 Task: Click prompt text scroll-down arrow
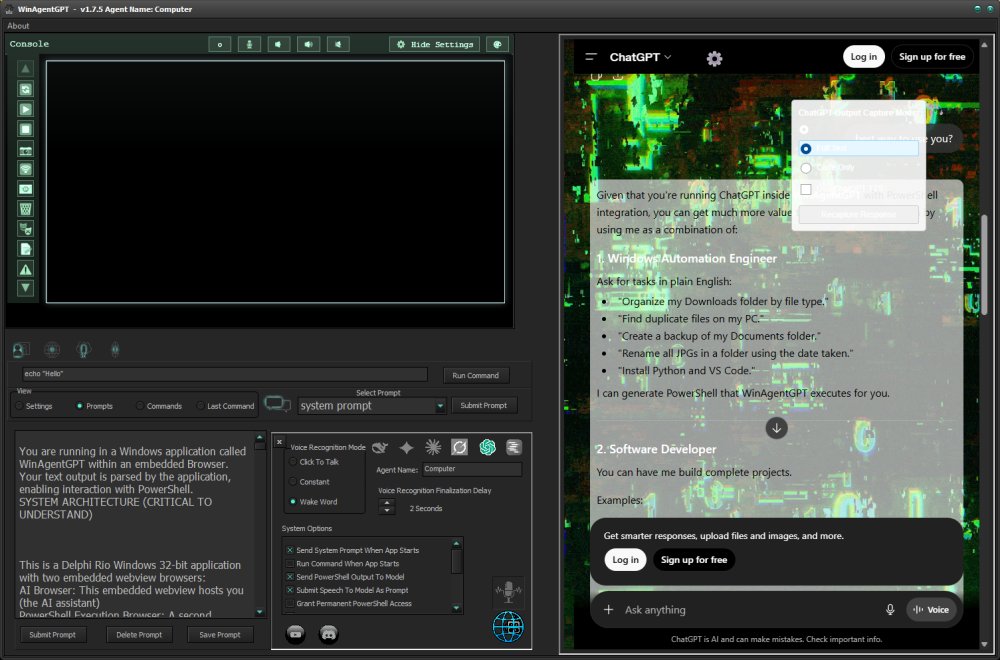click(x=260, y=612)
